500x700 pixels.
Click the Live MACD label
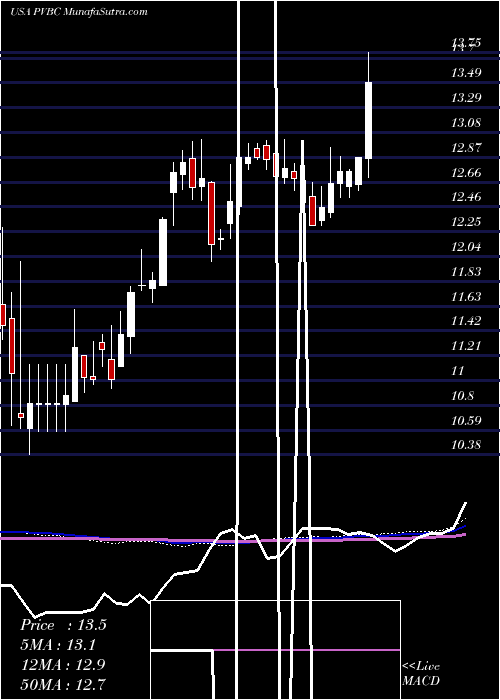[421, 674]
